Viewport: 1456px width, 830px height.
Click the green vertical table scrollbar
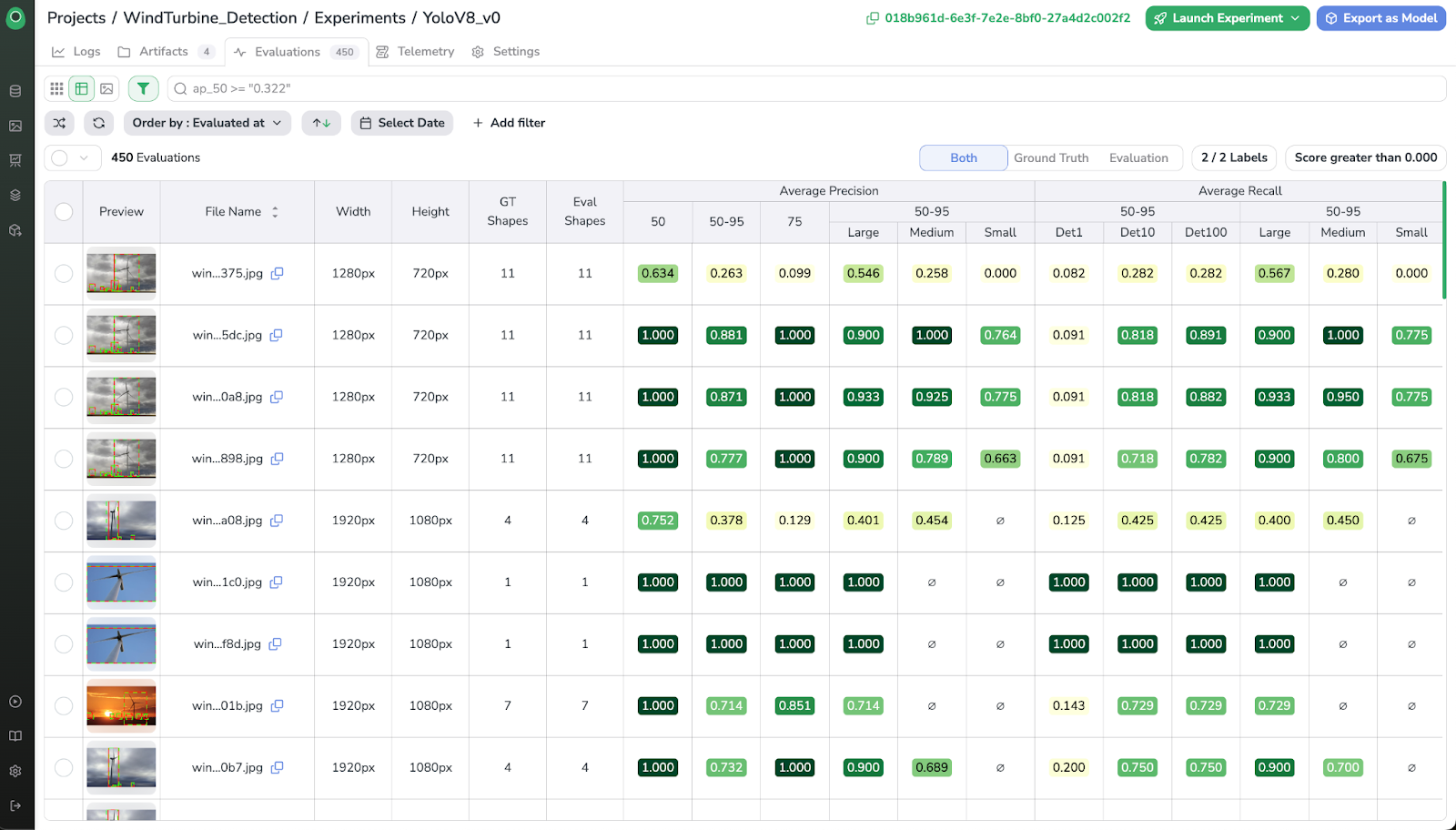pos(1444,240)
